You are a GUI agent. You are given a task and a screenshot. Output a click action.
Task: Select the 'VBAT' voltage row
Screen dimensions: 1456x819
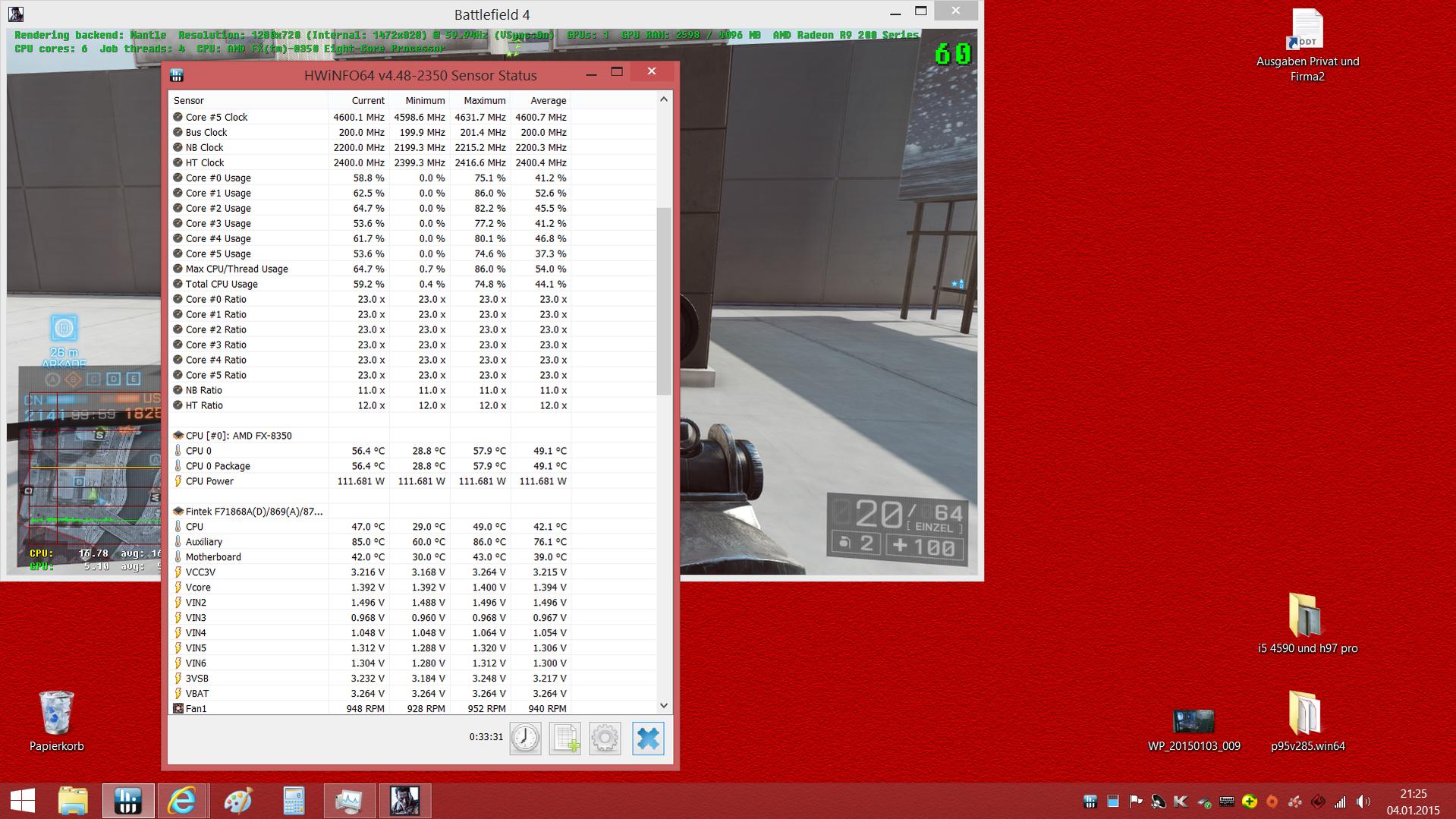click(x=412, y=694)
